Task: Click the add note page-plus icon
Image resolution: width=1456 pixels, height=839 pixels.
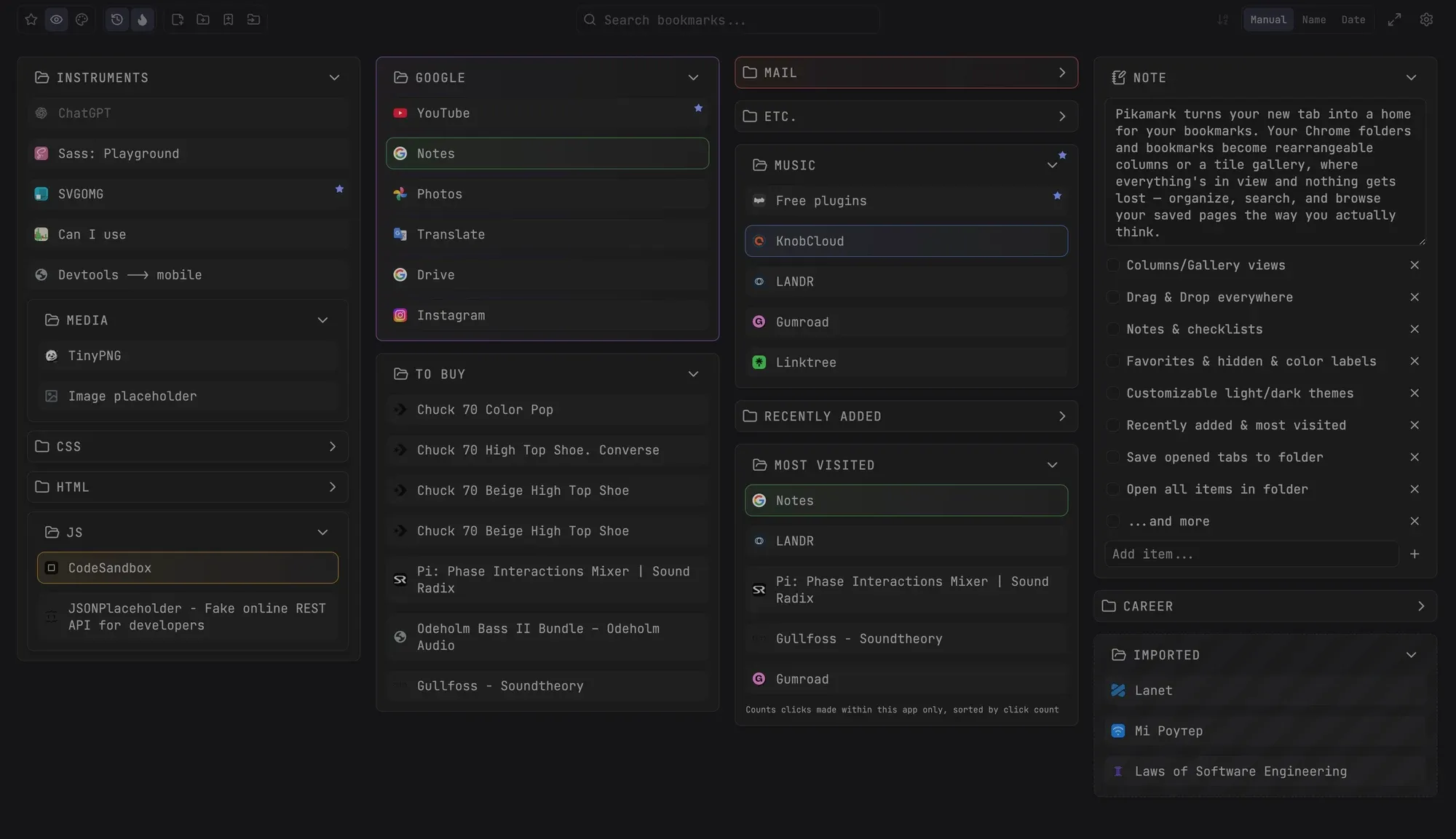Action: pyautogui.click(x=178, y=20)
